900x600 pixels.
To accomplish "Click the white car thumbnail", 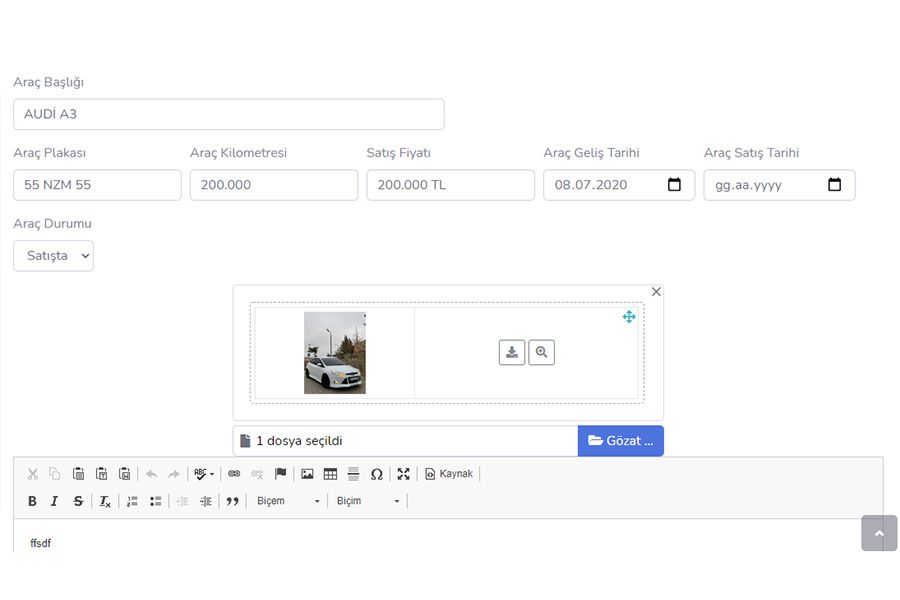I will [335, 353].
